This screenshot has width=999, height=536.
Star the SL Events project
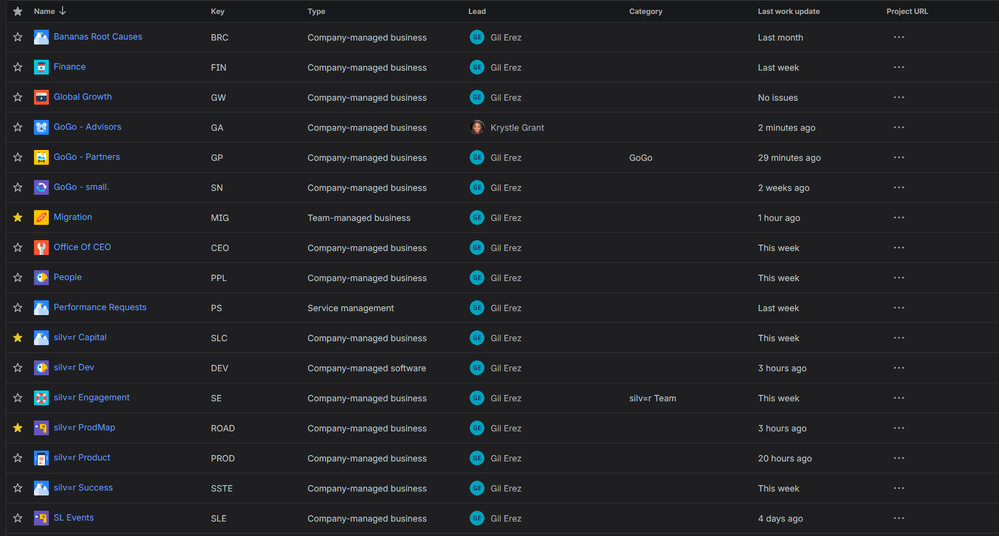click(18, 518)
